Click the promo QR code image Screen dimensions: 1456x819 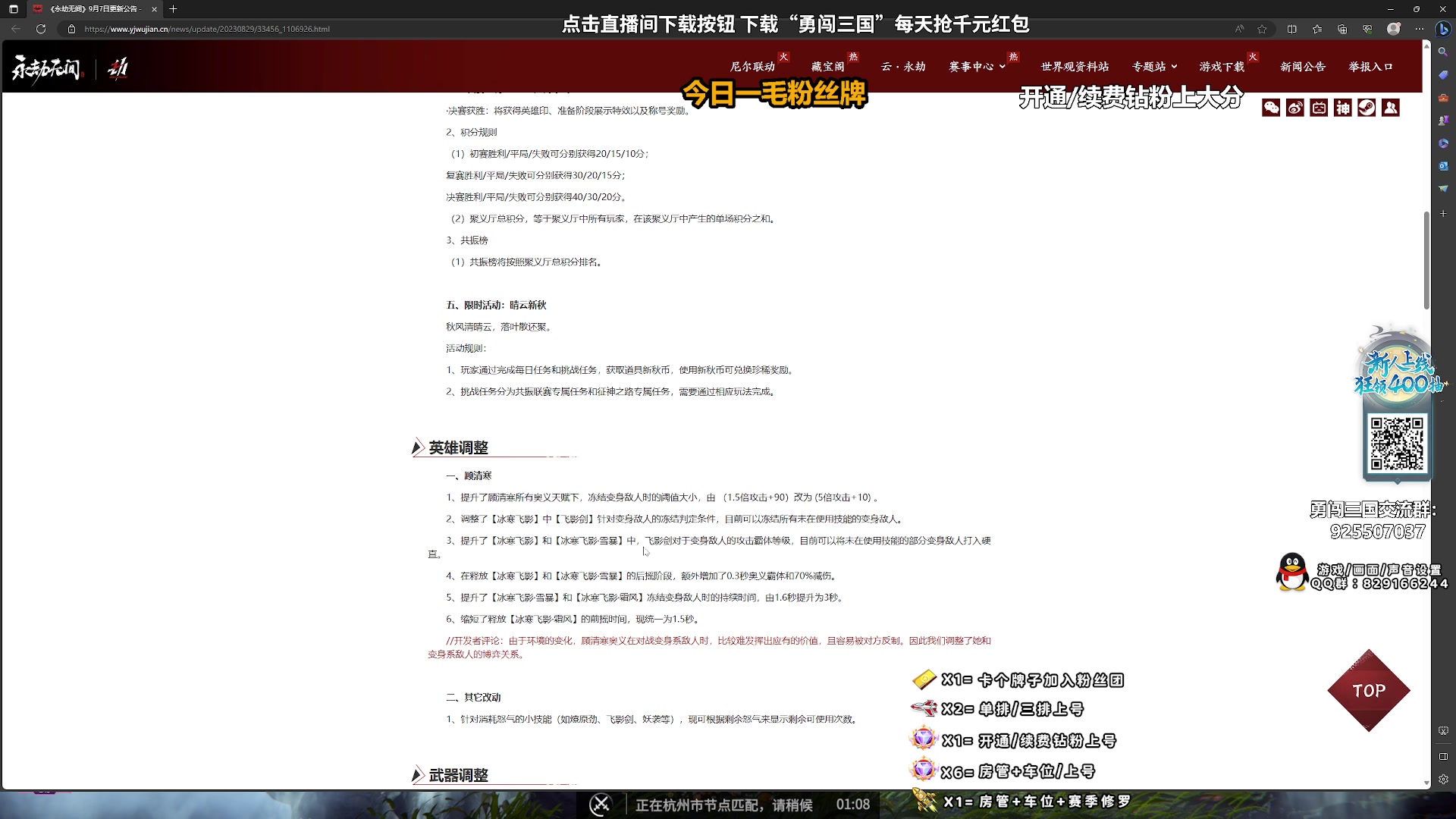tap(1397, 444)
